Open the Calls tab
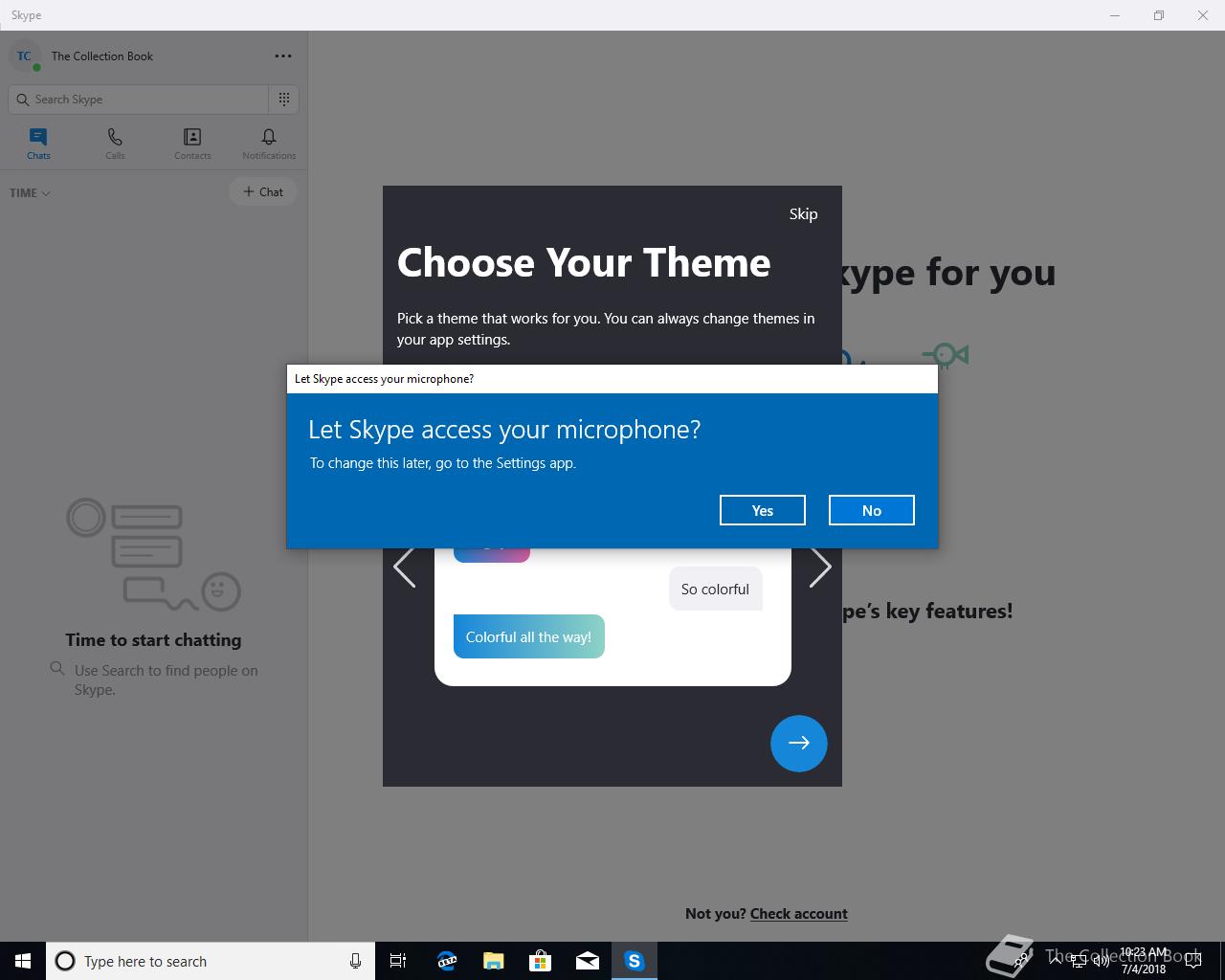The height and width of the screenshot is (980, 1225). tap(115, 144)
